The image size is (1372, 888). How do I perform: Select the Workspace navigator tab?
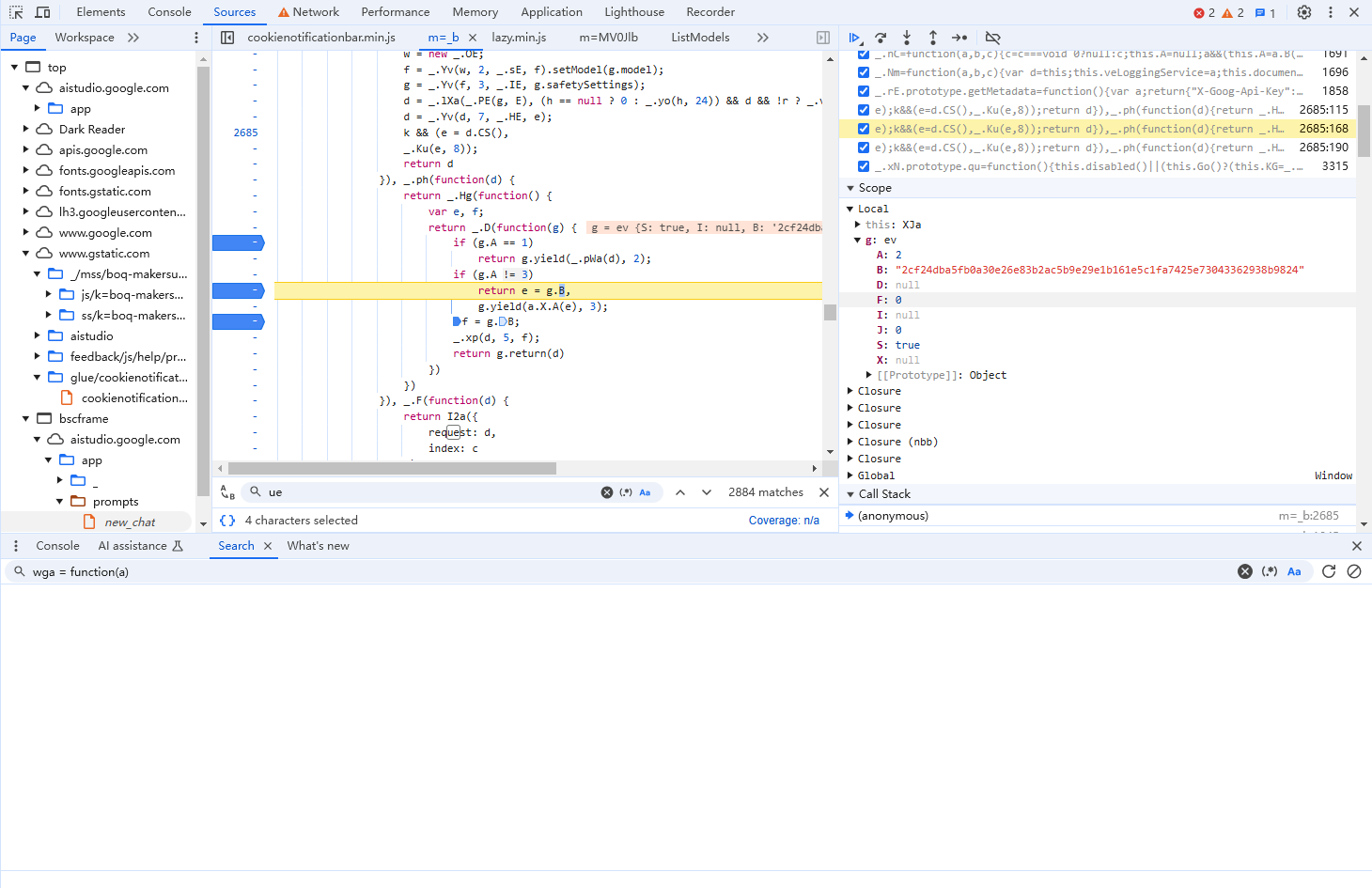85,38
